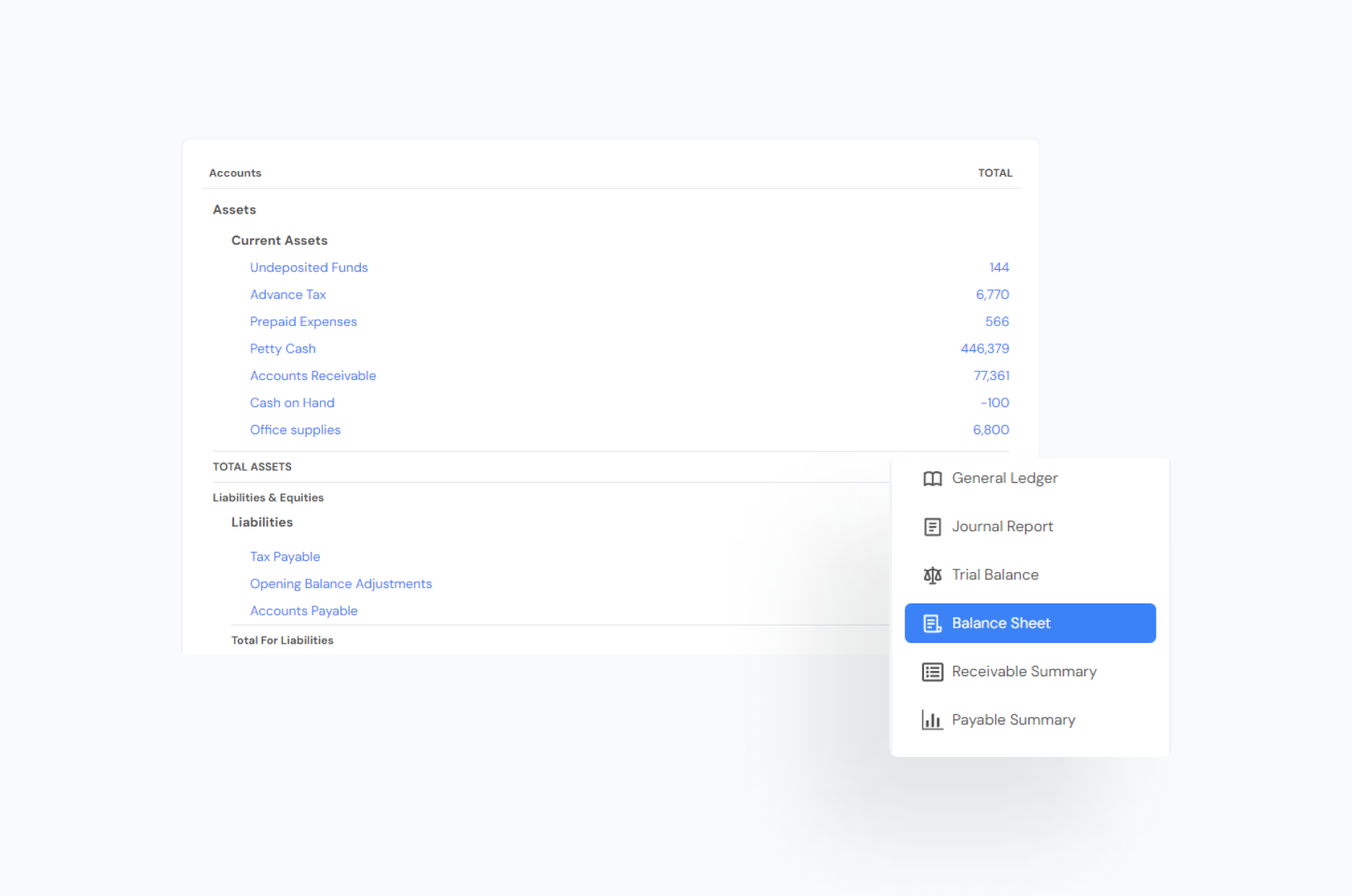The width and height of the screenshot is (1352, 896).
Task: Click the Petty Cash account link
Action: coord(282,349)
